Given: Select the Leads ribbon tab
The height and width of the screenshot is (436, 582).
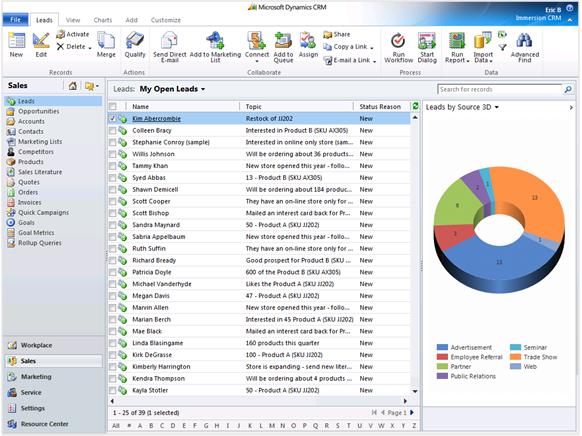Looking at the screenshot, I should (44, 20).
